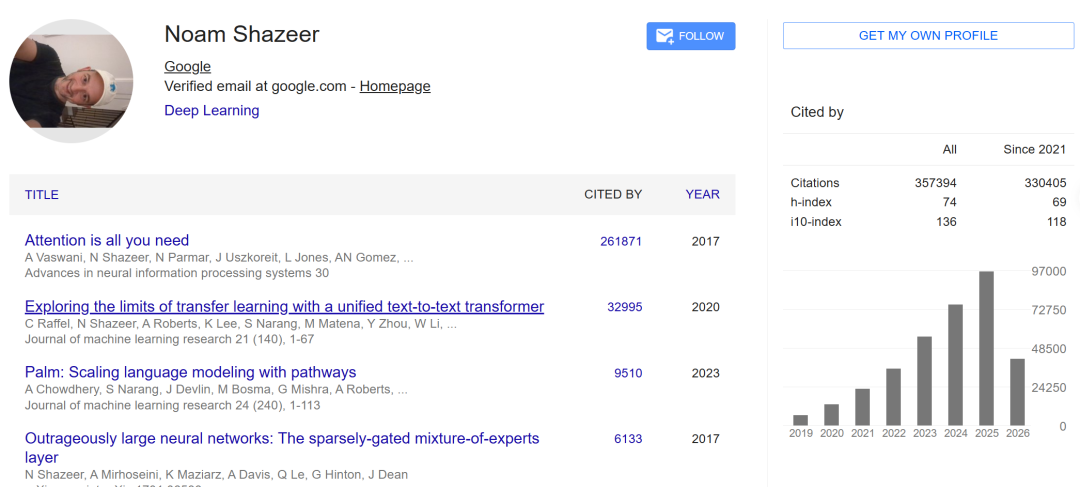Visit the Homepage link
This screenshot has width=1080, height=487.
395,87
